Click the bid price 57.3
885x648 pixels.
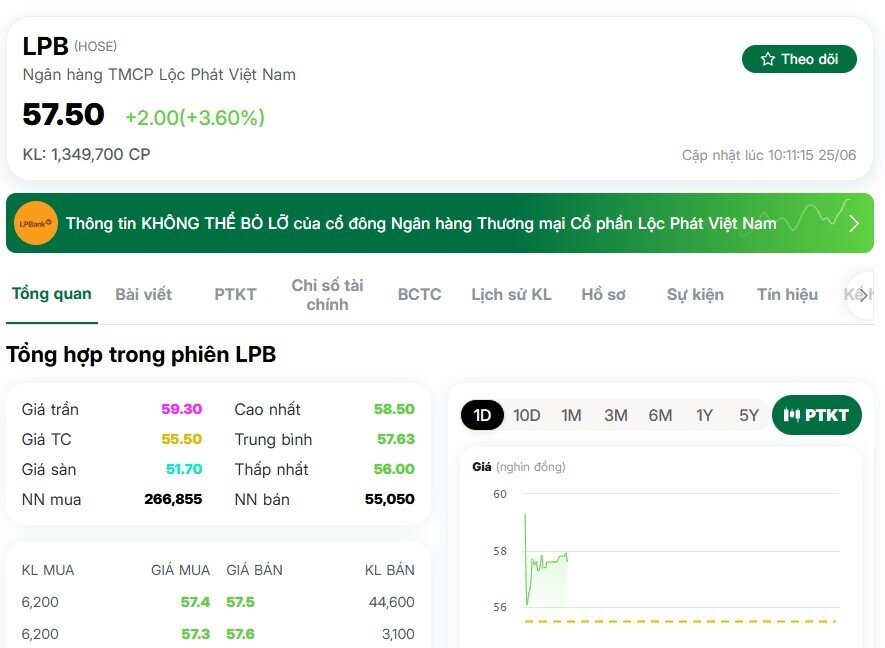click(195, 634)
